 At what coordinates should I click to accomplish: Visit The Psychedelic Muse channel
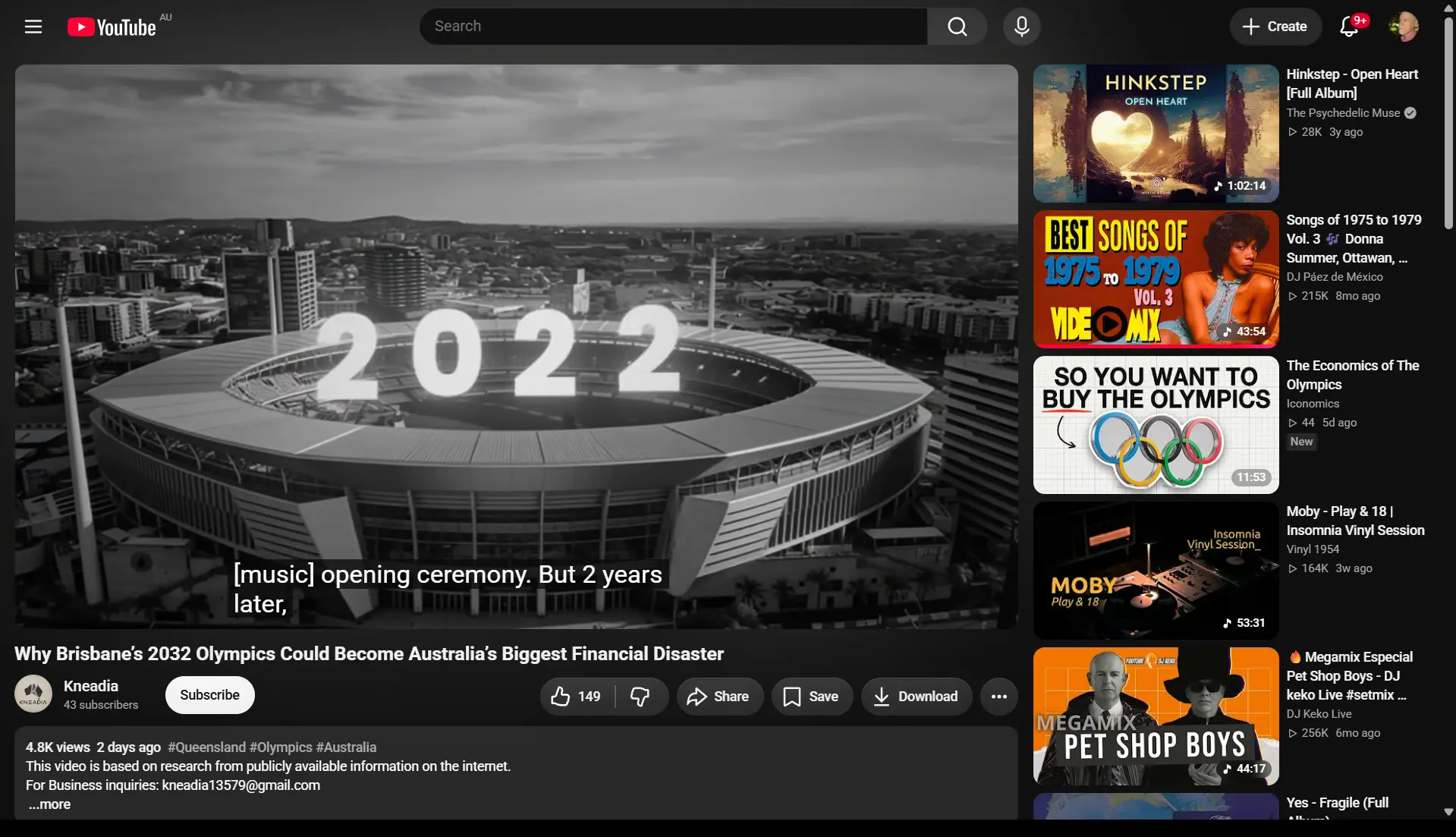point(1343,113)
